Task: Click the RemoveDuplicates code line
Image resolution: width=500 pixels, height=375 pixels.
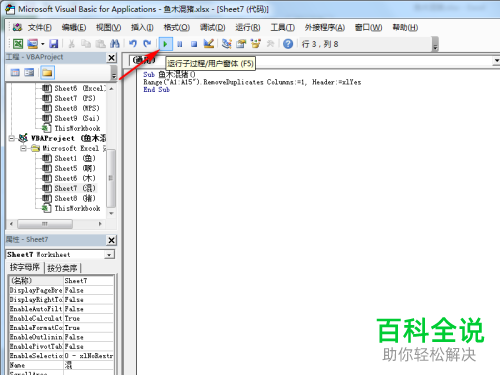Action: pyautogui.click(x=252, y=82)
